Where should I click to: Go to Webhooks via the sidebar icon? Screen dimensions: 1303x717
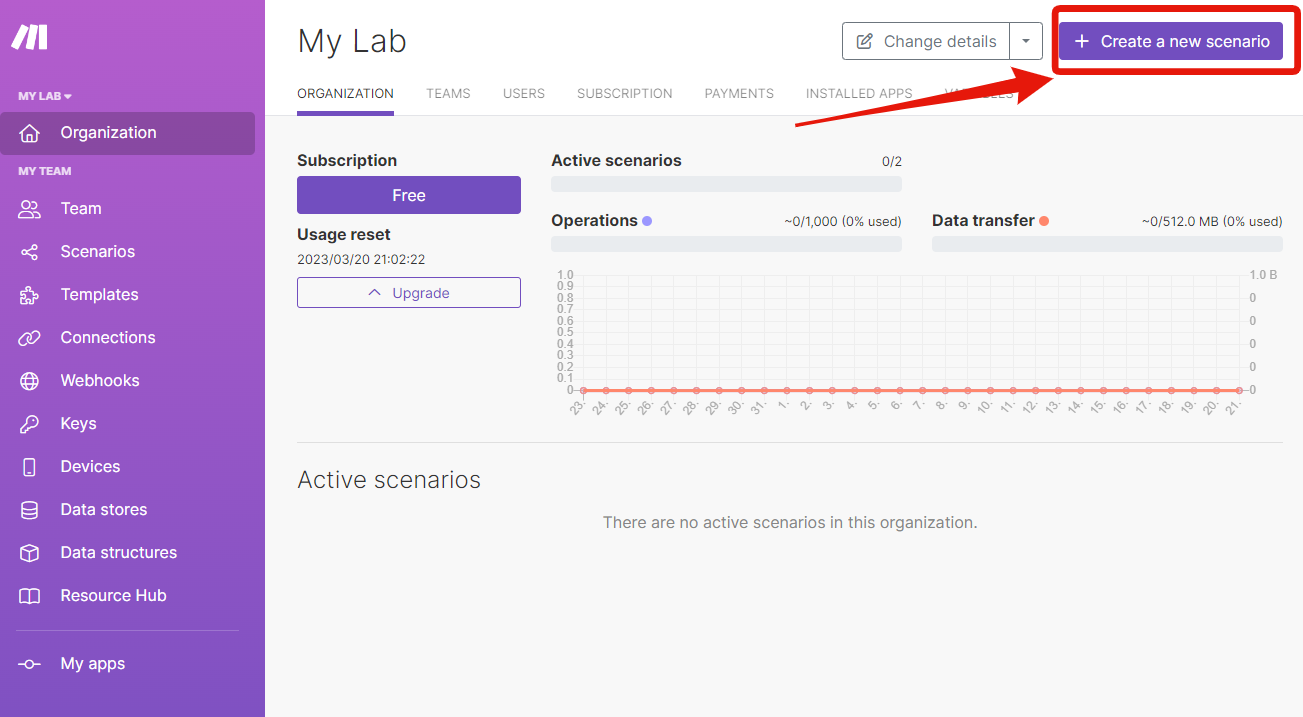click(100, 380)
